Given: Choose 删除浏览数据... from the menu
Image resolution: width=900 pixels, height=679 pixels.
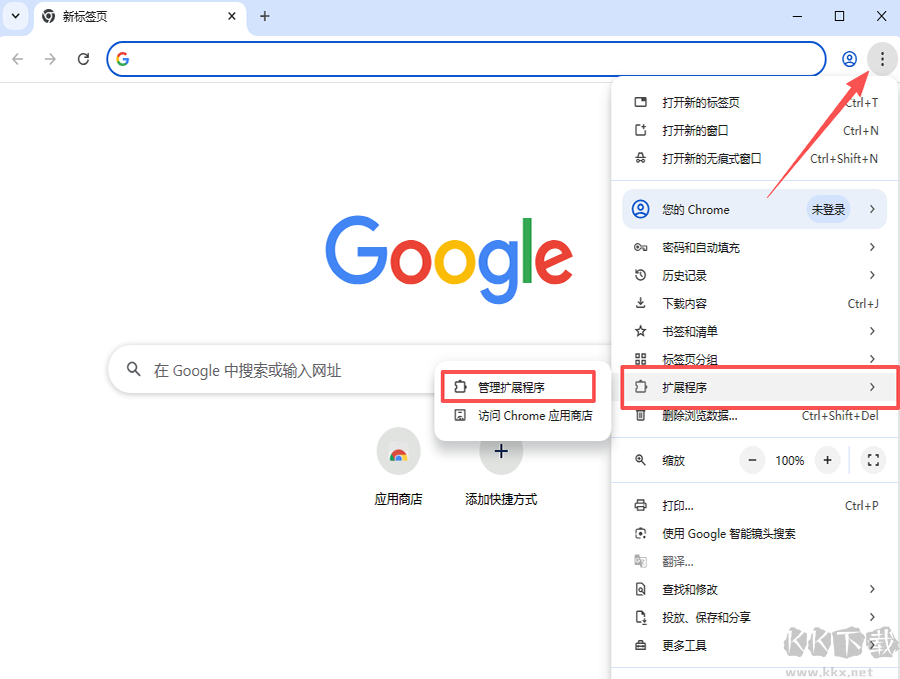Looking at the screenshot, I should pos(755,416).
